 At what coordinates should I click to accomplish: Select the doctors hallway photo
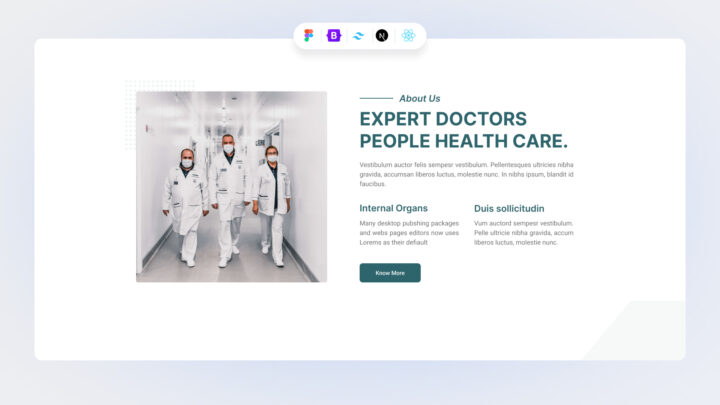pos(231,186)
